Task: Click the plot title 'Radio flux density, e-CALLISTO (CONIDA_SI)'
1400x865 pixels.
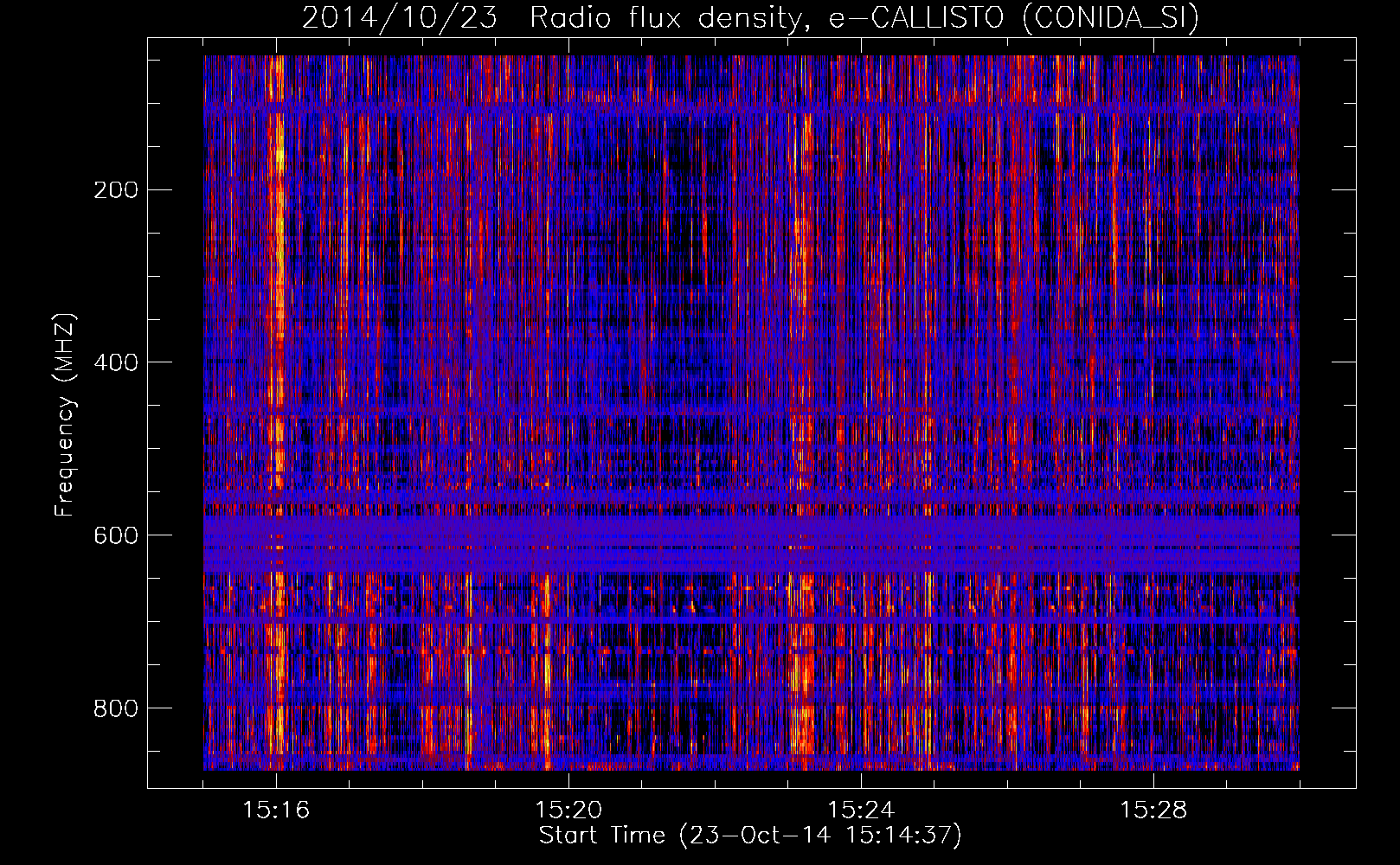Action: [x=864, y=18]
